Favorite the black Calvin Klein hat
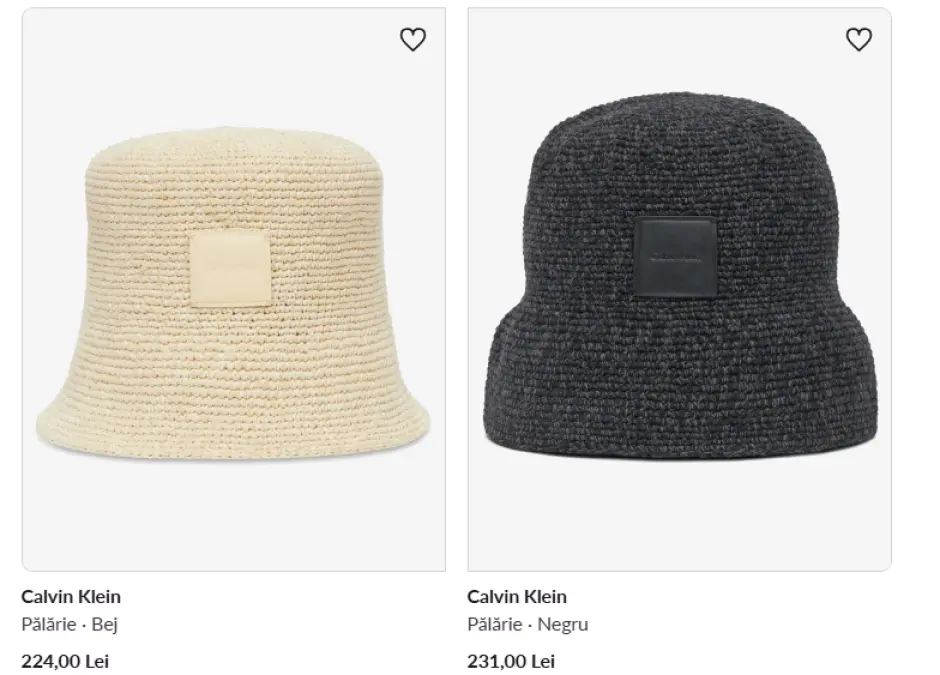Viewport: 940px width, 675px height. 859,40
